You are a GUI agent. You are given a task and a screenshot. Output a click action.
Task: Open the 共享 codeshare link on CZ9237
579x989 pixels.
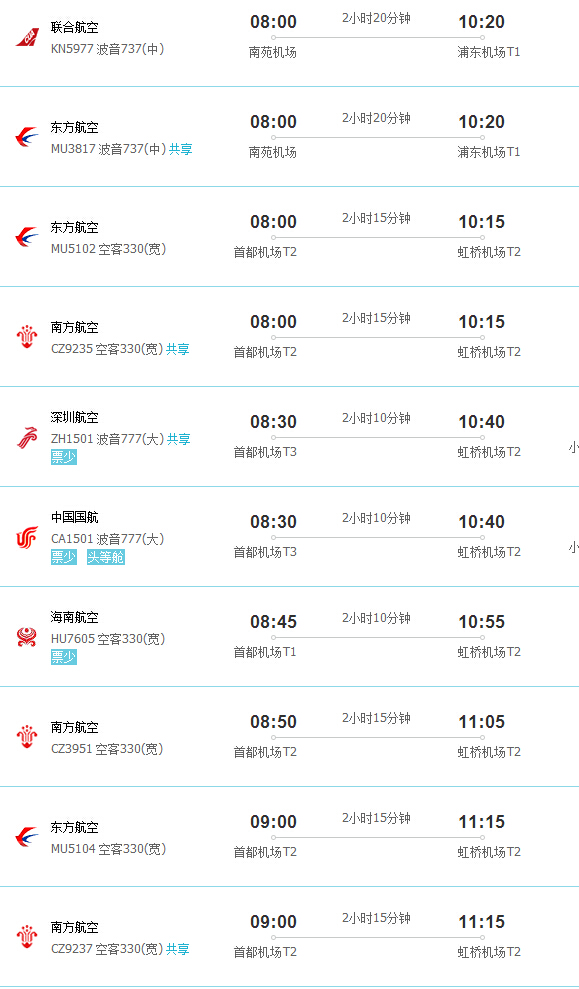pyautogui.click(x=177, y=949)
